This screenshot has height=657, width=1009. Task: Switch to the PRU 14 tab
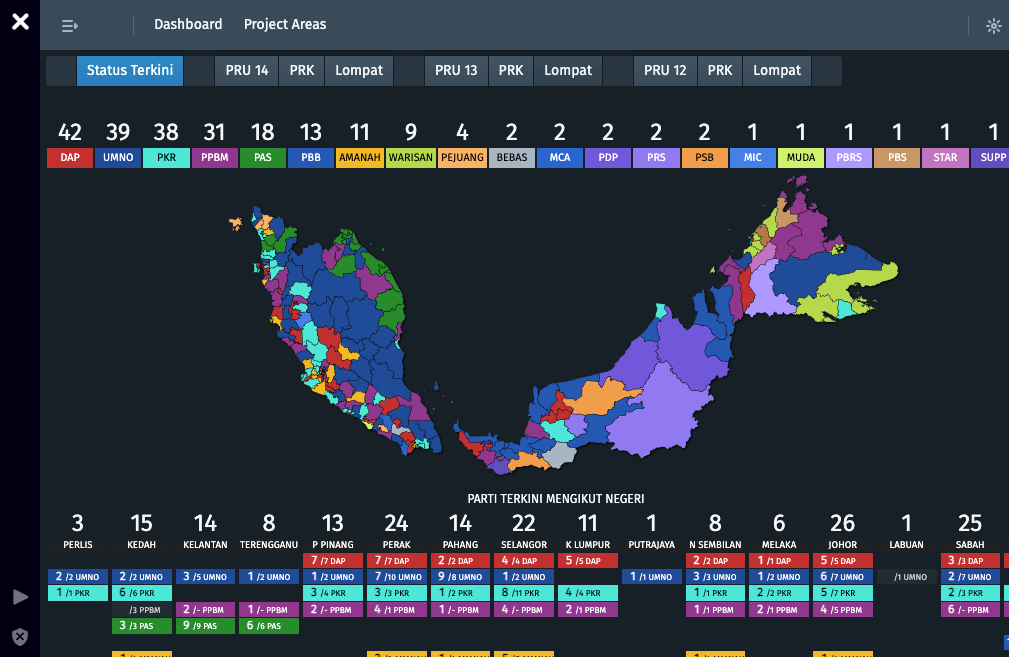(x=246, y=71)
